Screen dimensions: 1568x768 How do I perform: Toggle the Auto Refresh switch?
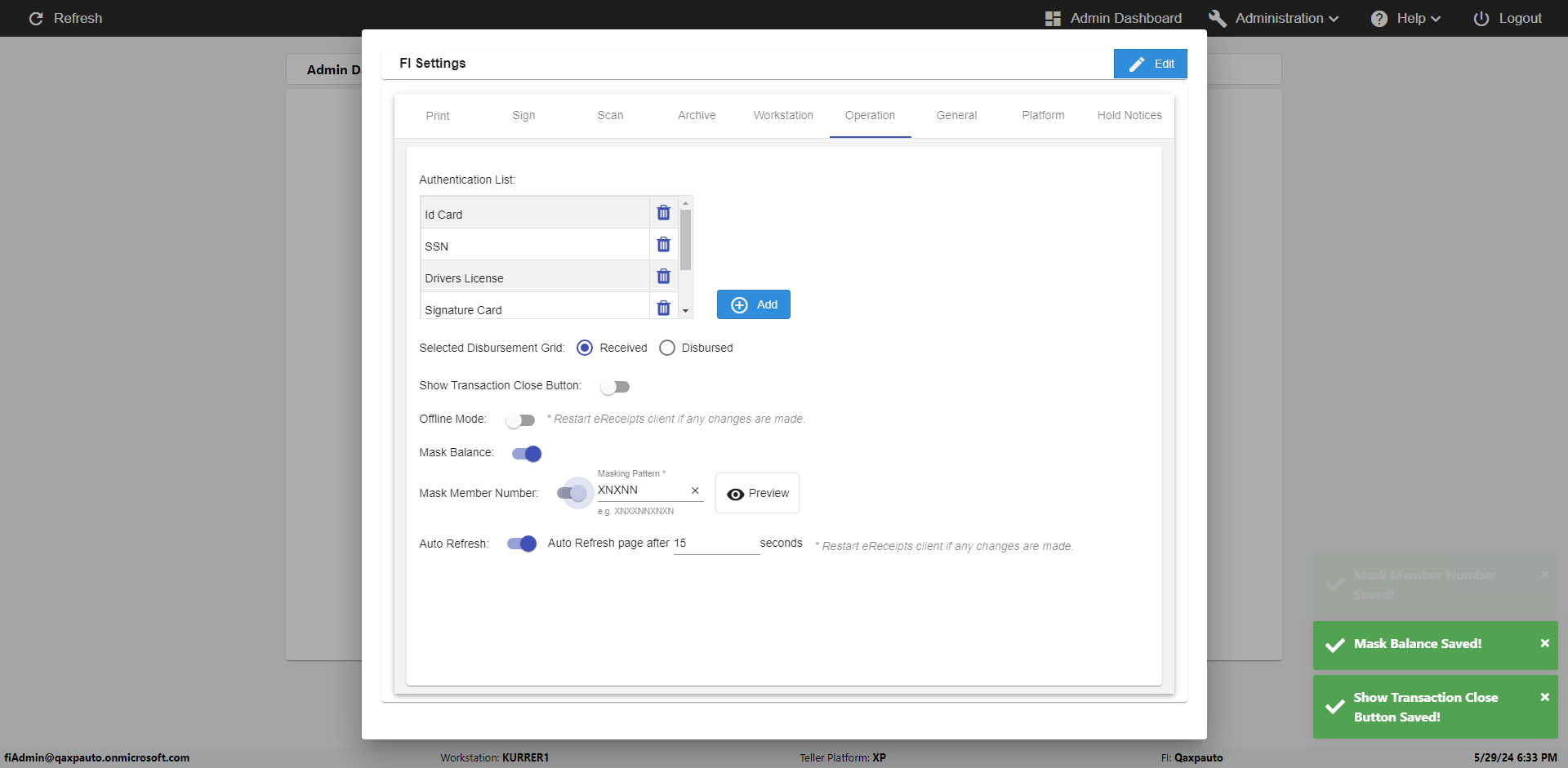522,544
